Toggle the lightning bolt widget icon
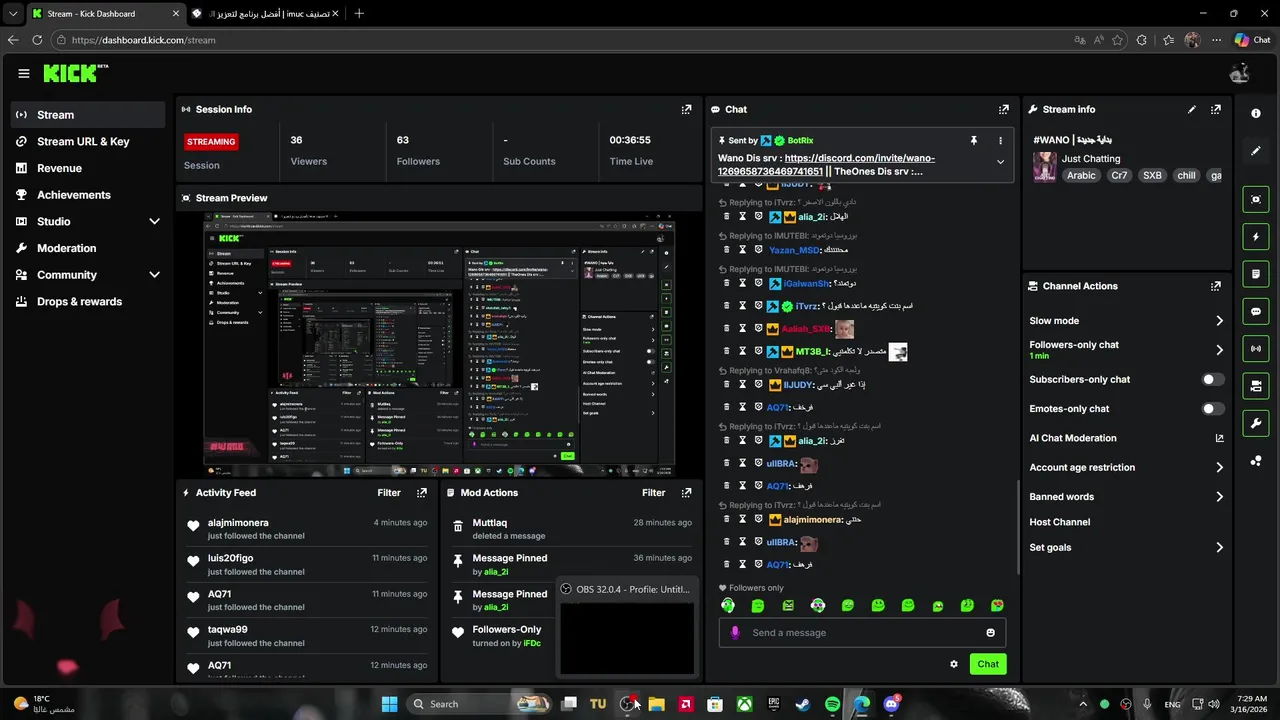The height and width of the screenshot is (720, 1280). coord(1256,237)
